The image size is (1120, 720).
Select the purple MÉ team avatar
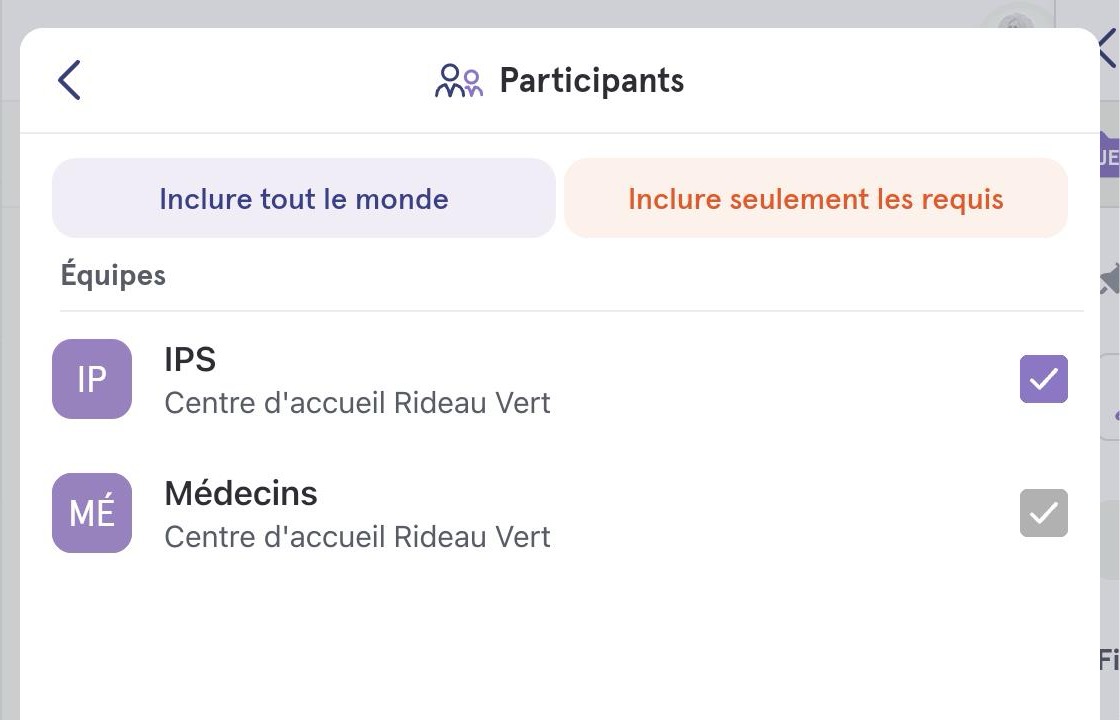(x=92, y=513)
